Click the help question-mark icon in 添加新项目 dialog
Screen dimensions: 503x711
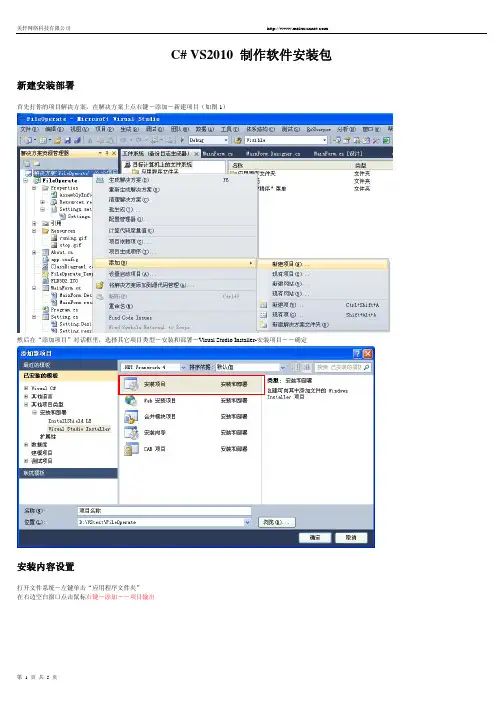pos(357,353)
